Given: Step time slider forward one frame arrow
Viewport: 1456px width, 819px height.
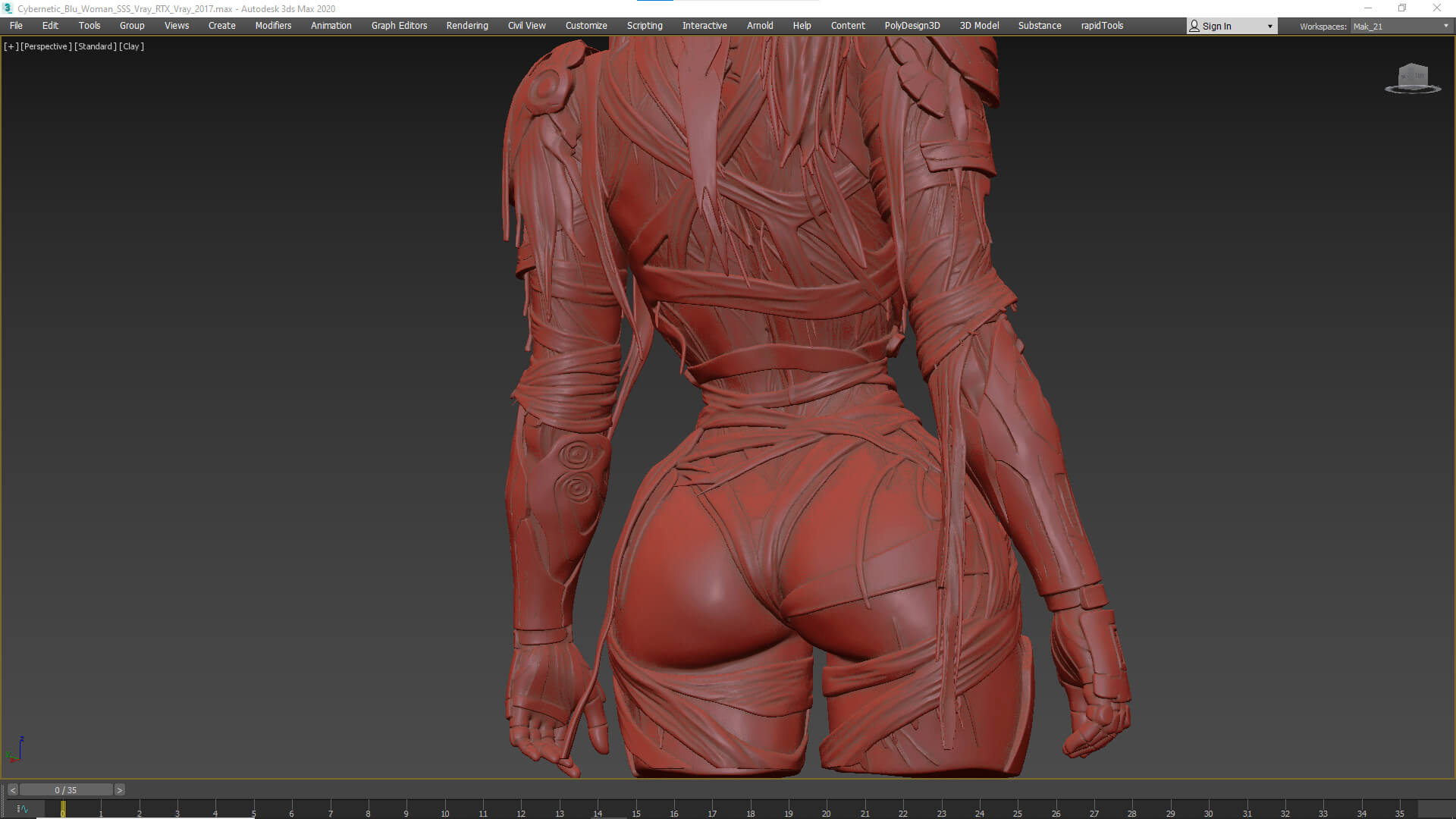Looking at the screenshot, I should point(119,790).
